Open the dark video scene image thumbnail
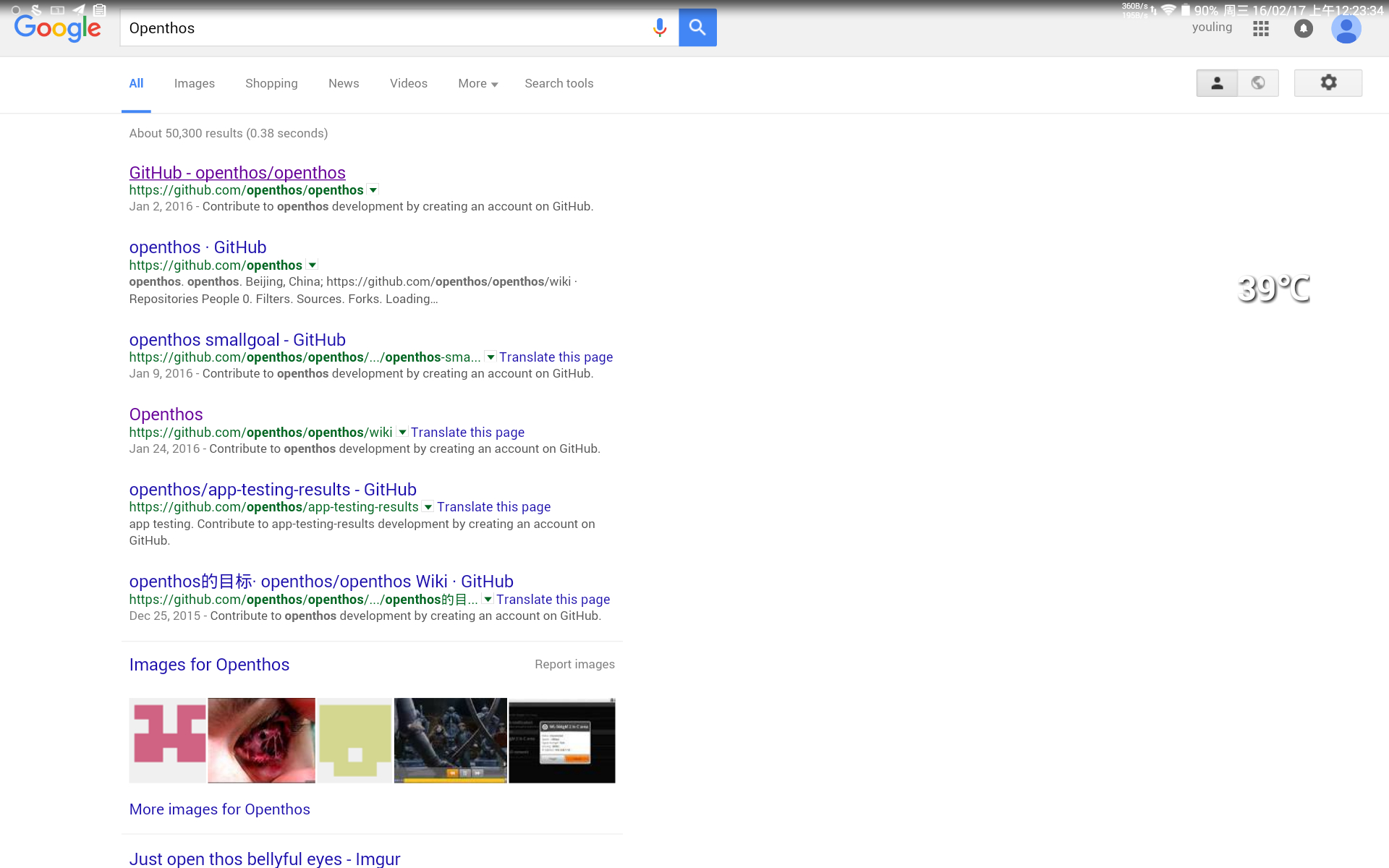 pyautogui.click(x=450, y=740)
